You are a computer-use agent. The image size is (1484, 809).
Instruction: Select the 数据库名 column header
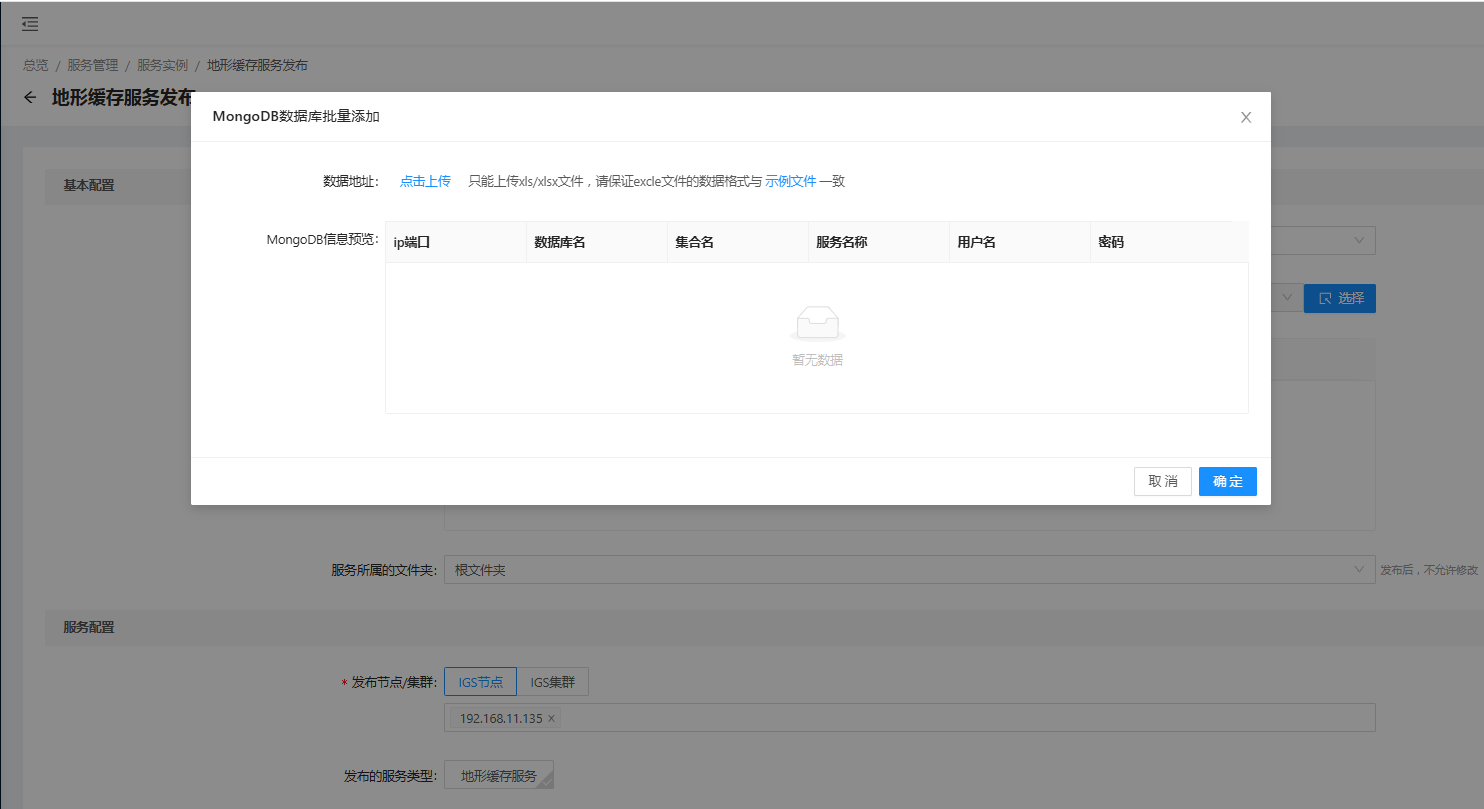pos(597,242)
